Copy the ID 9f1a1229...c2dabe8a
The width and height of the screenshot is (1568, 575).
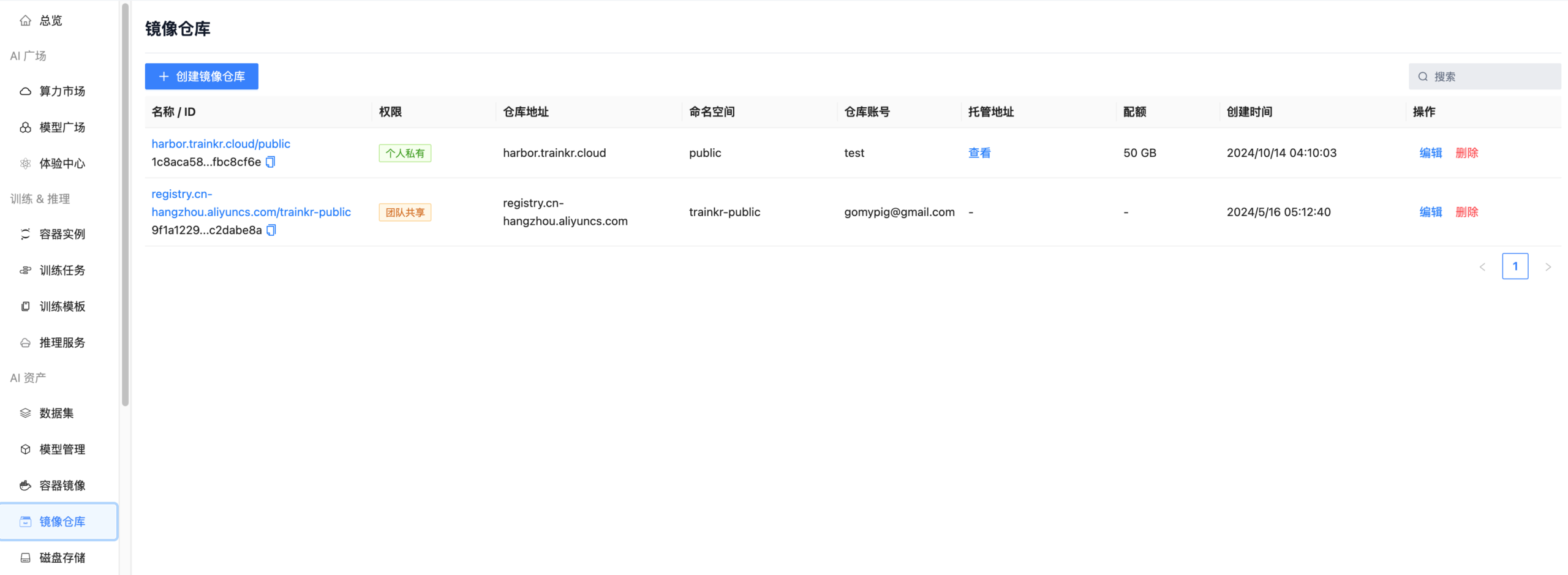[271, 230]
